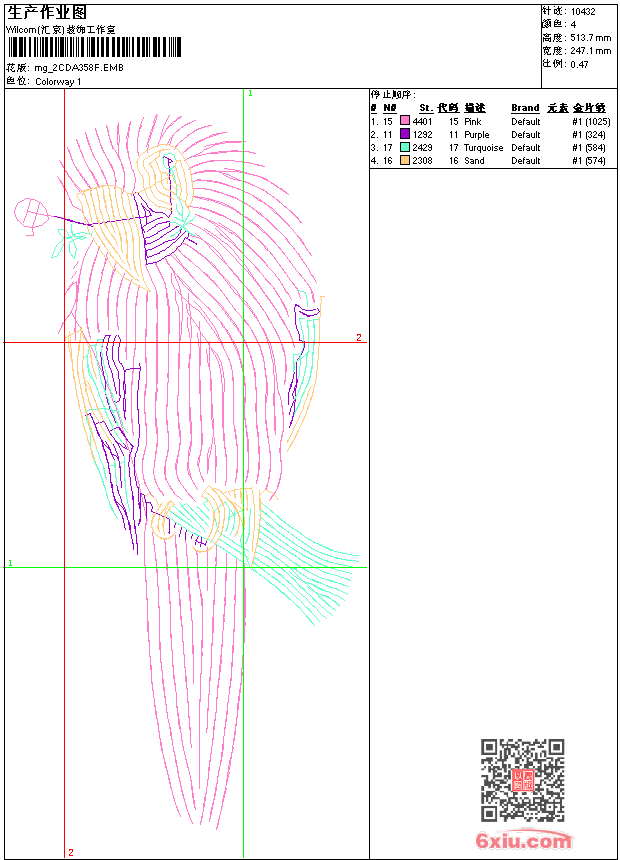
Task: Select the Purple color swatch
Action: pos(405,134)
